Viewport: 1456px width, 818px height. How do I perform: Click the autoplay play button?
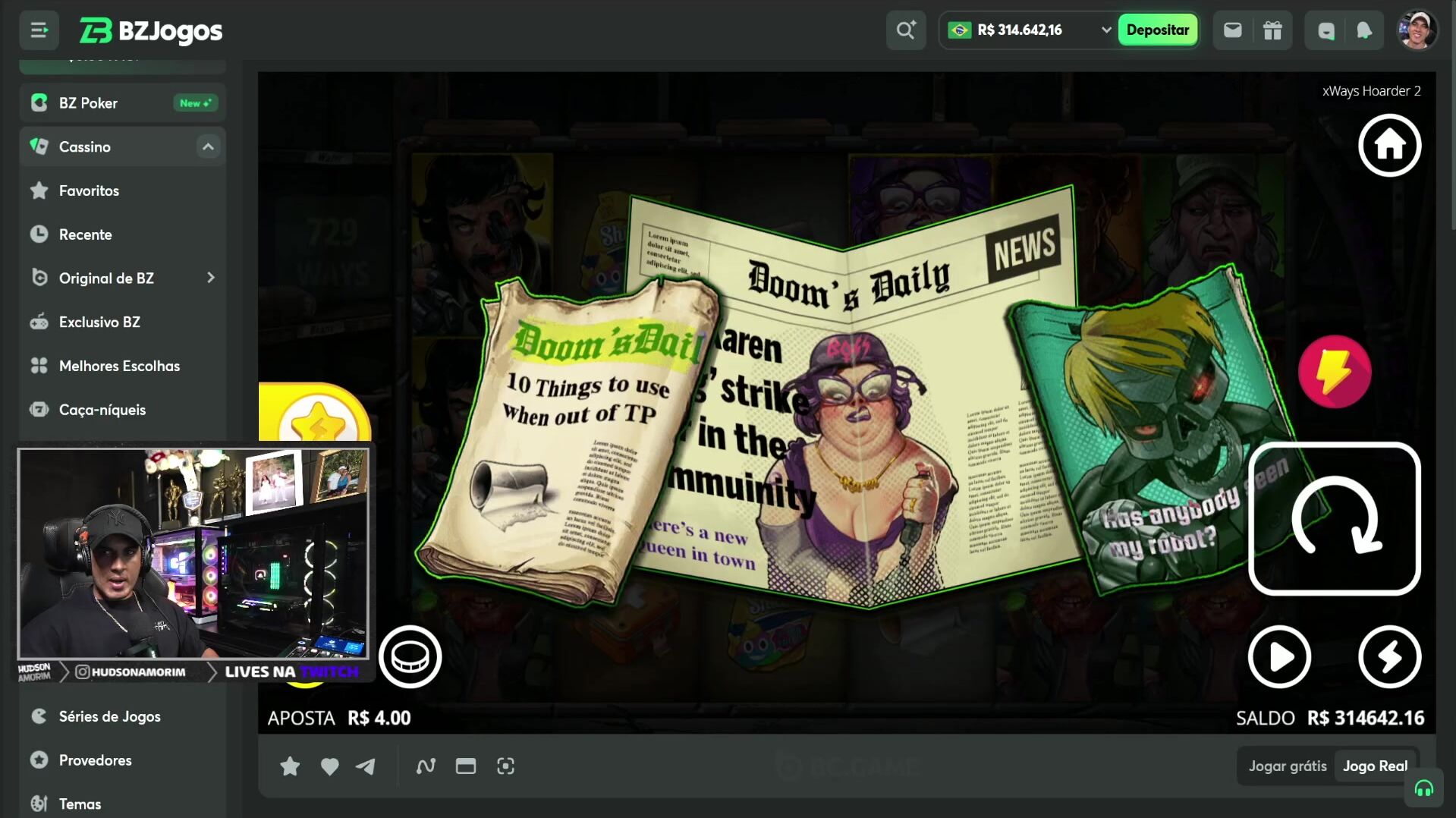(1279, 657)
